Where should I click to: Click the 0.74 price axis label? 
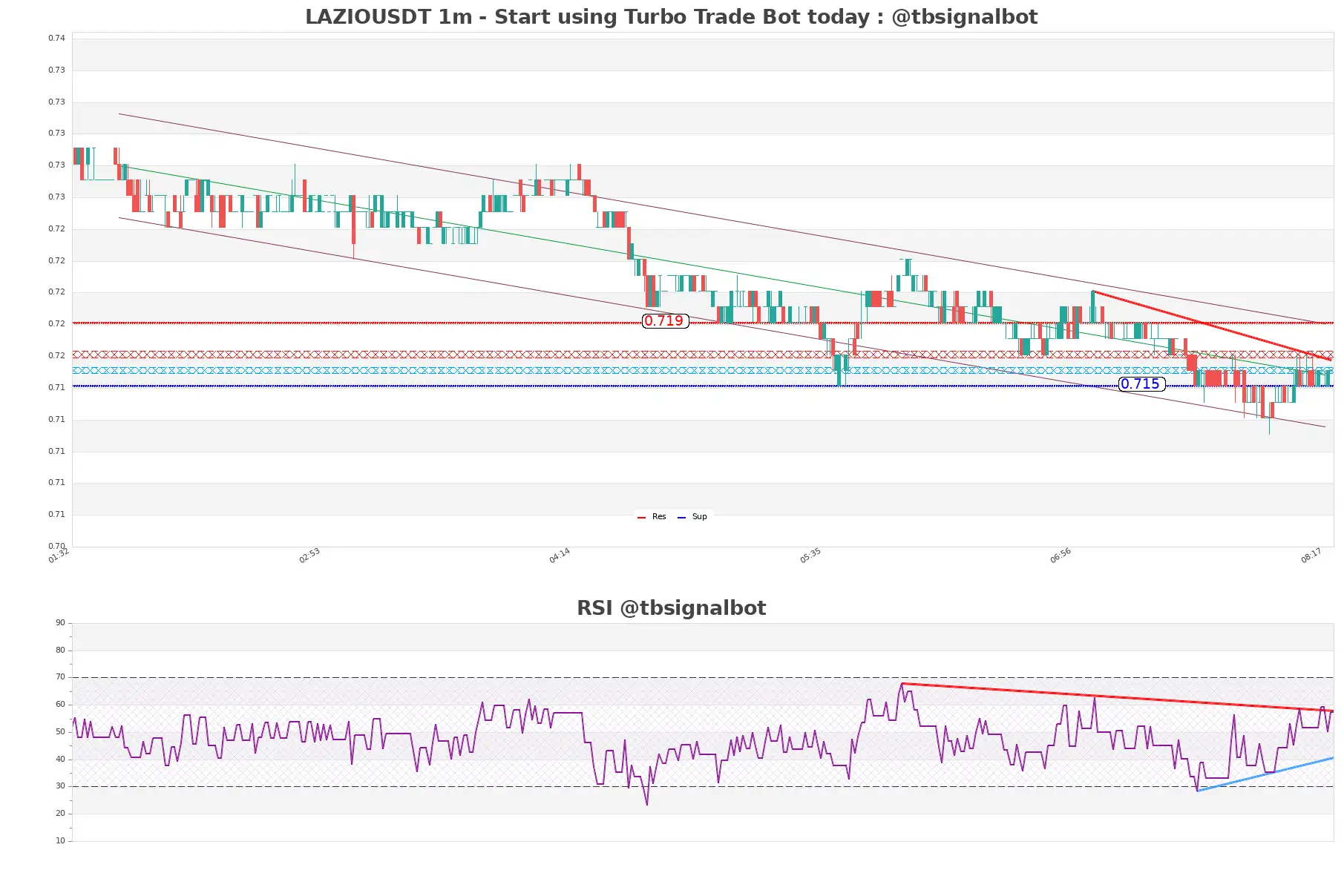(x=56, y=38)
